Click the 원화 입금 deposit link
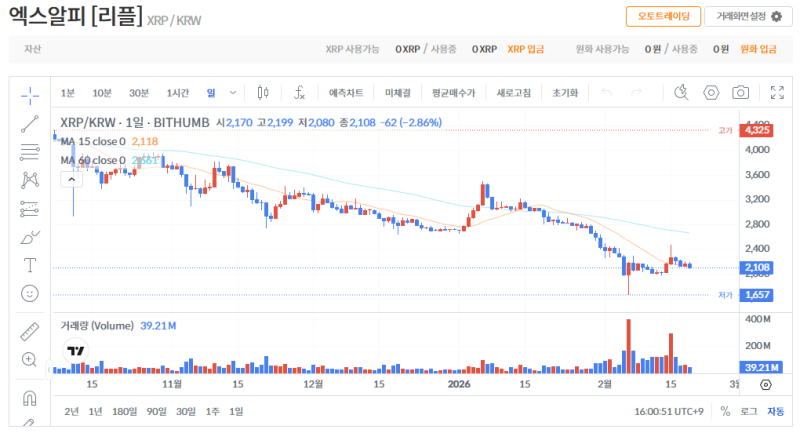Image resolution: width=800 pixels, height=433 pixels. click(x=758, y=49)
